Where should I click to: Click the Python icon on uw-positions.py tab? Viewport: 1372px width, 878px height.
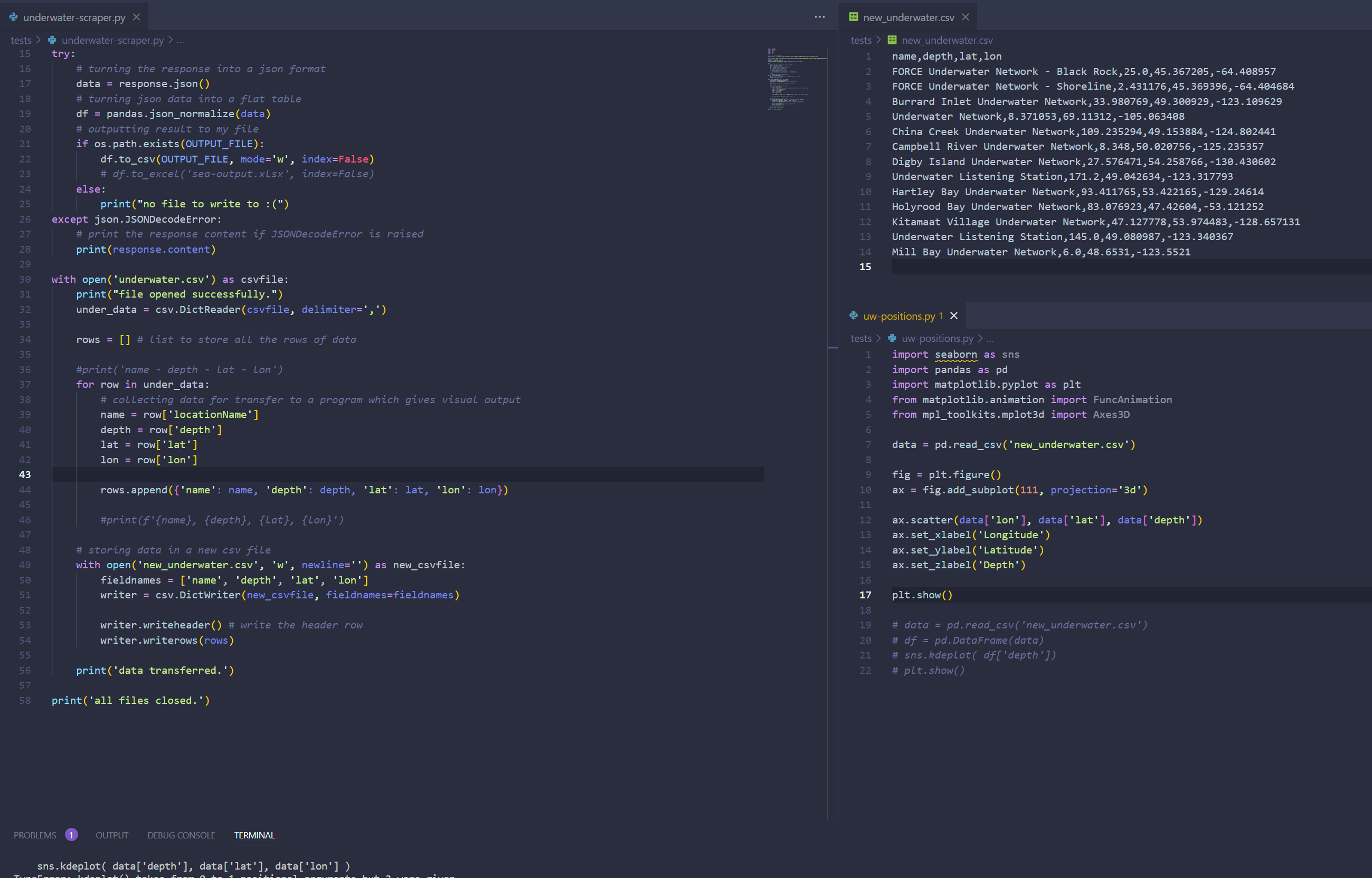tap(853, 316)
